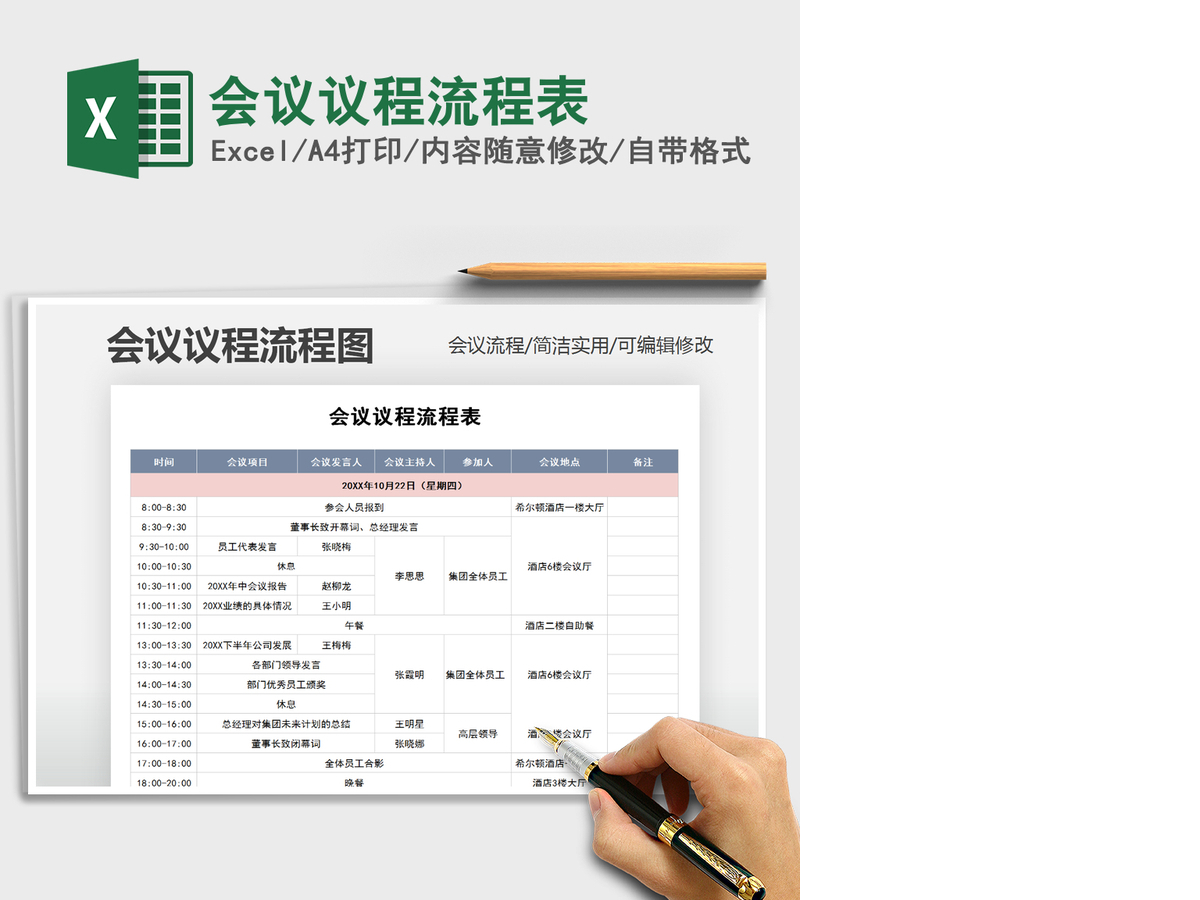Click 集团全体员工 beside 李思思

478,576
